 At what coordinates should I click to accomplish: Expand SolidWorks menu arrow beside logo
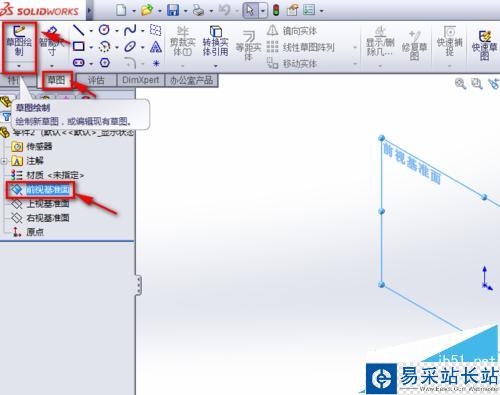(x=89, y=10)
